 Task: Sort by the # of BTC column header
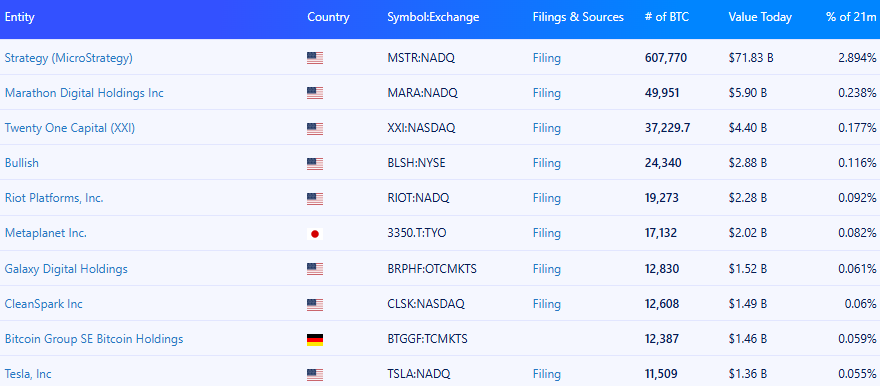(667, 17)
